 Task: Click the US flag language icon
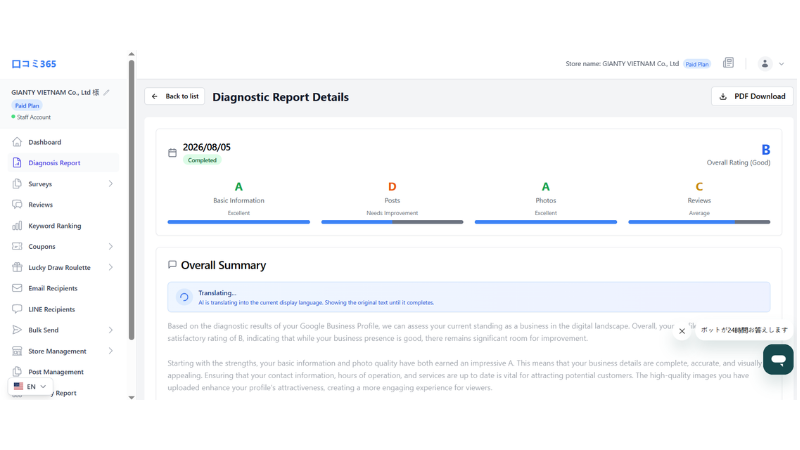tap(18, 386)
